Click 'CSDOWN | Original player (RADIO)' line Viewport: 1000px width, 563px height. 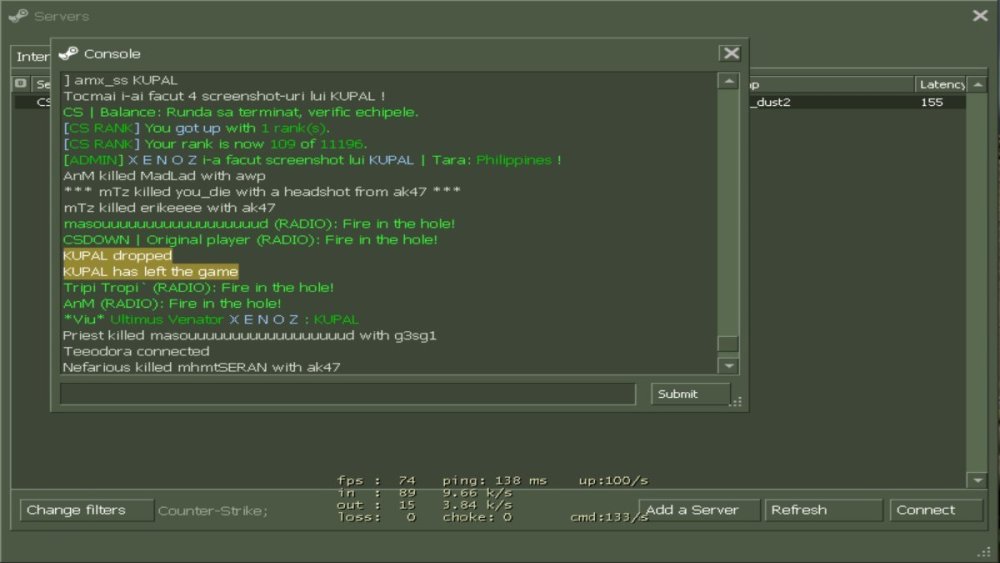(x=250, y=240)
